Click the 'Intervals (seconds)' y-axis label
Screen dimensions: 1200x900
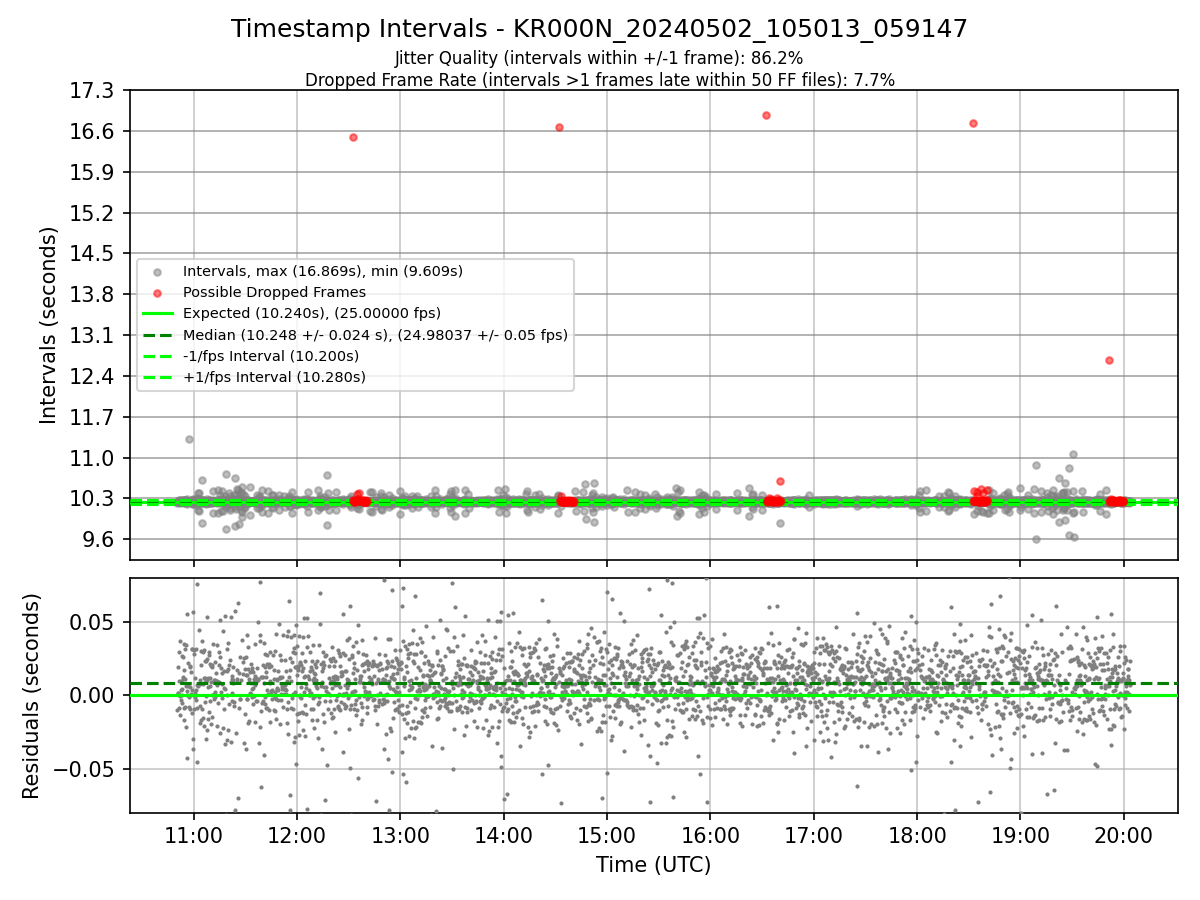coord(48,325)
